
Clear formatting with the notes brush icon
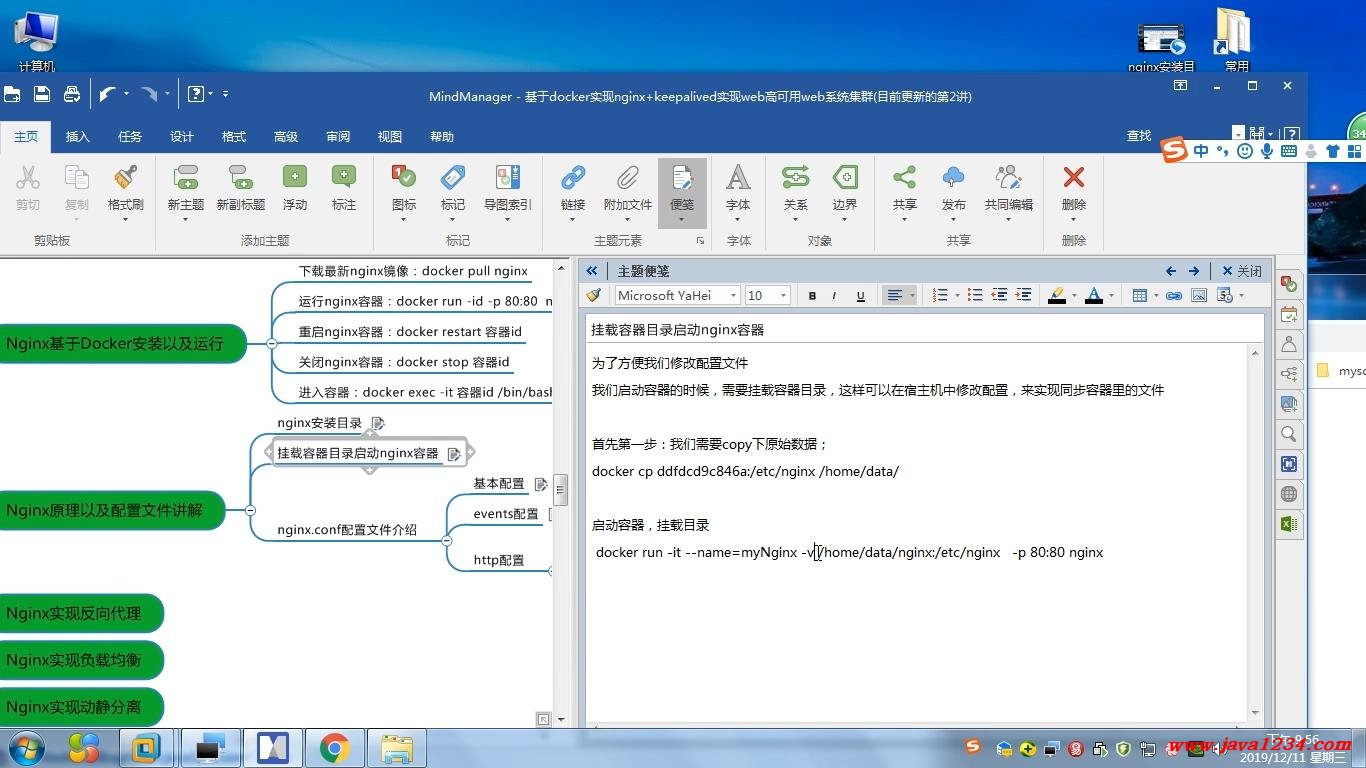594,295
